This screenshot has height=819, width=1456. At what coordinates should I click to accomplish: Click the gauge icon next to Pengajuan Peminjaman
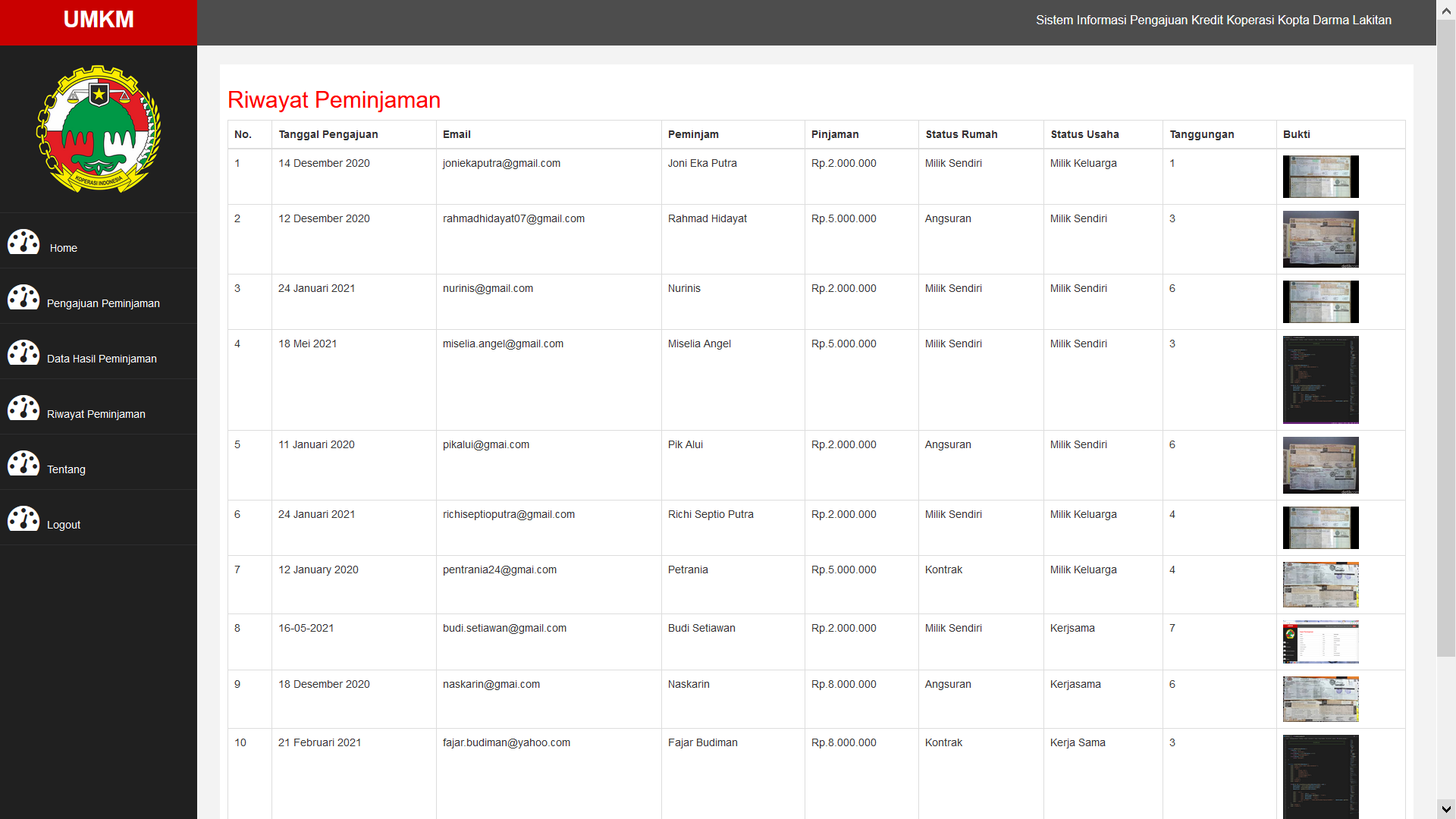[x=24, y=297]
